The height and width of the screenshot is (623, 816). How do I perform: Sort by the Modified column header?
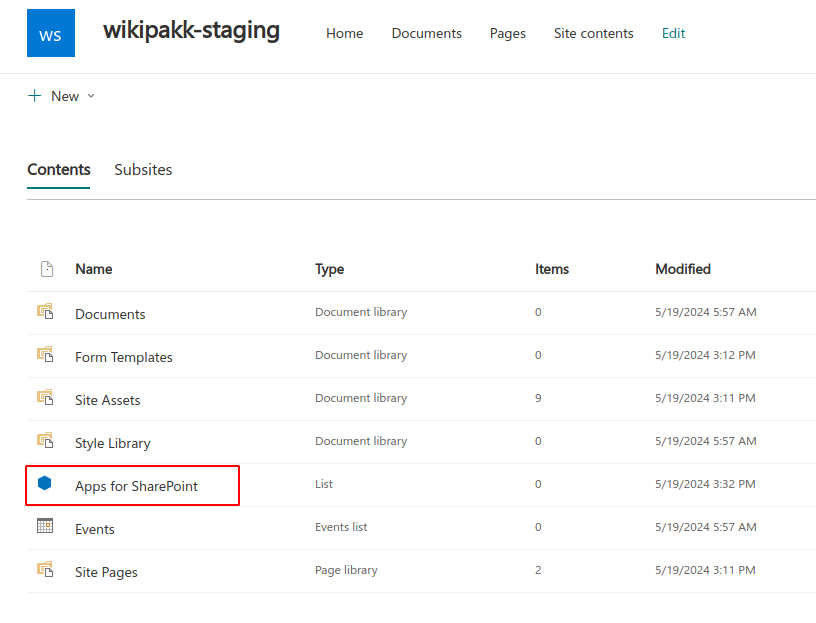(683, 269)
